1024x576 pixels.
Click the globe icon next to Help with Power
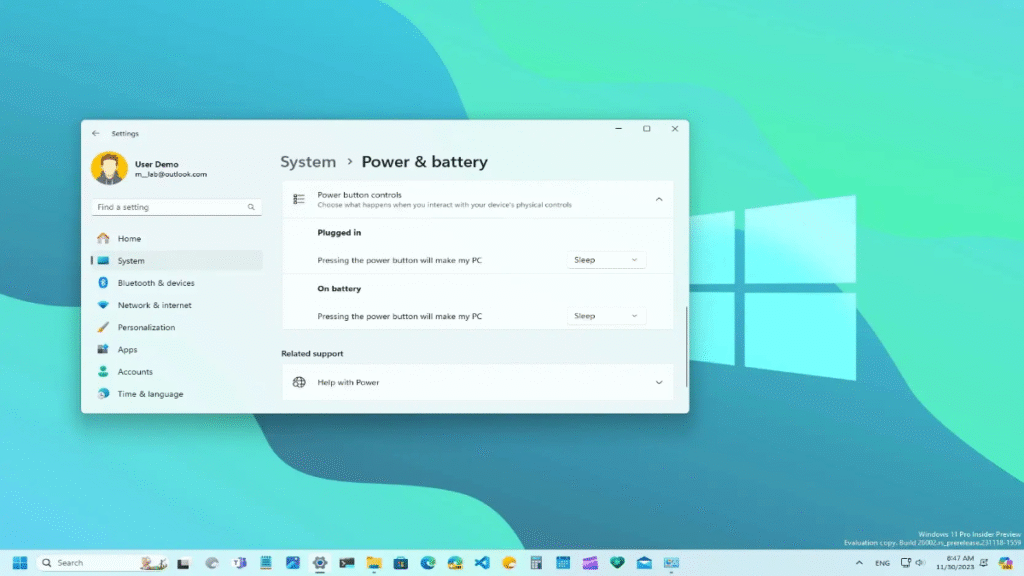[x=298, y=382]
